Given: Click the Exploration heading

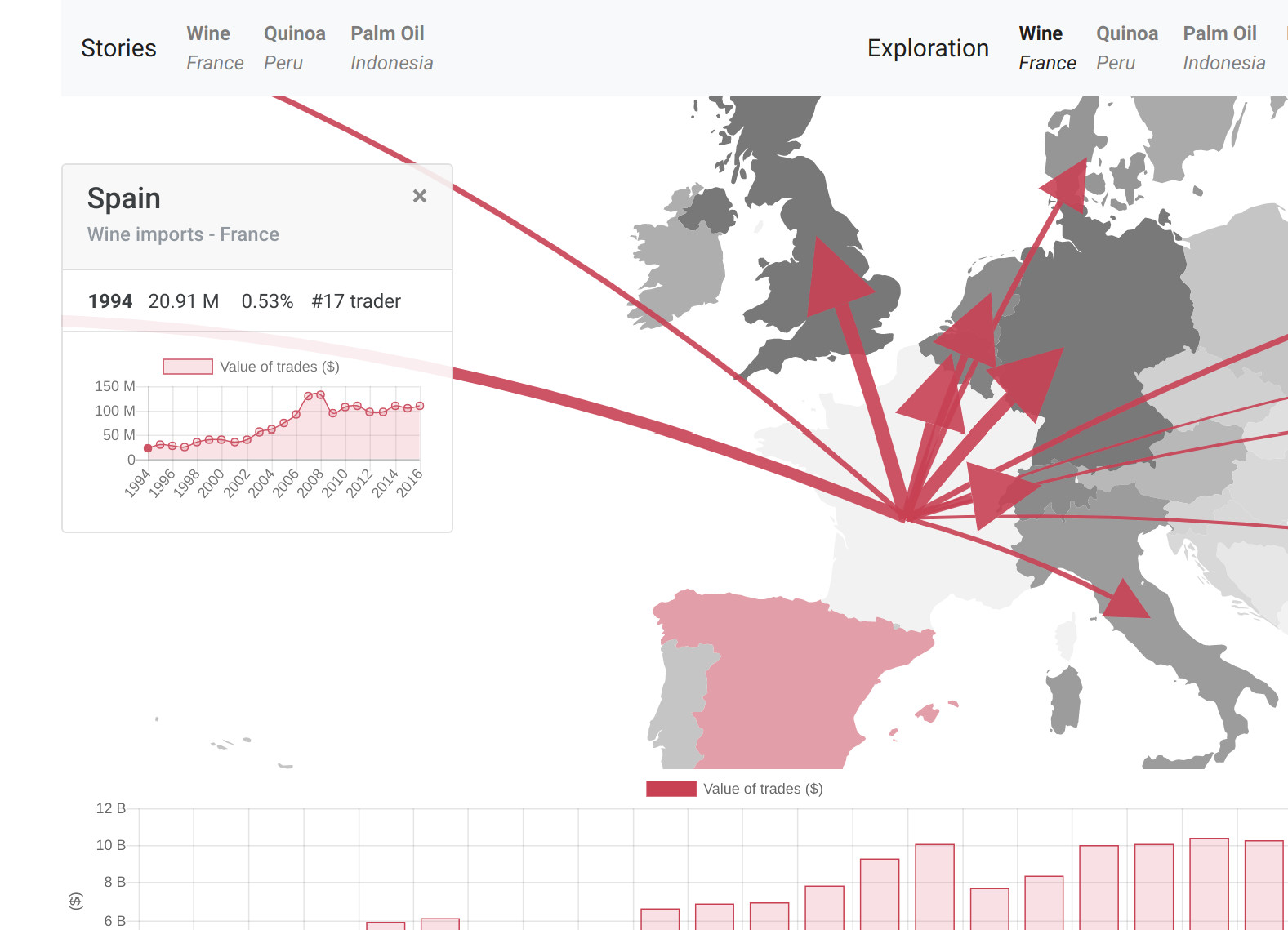Looking at the screenshot, I should [928, 48].
